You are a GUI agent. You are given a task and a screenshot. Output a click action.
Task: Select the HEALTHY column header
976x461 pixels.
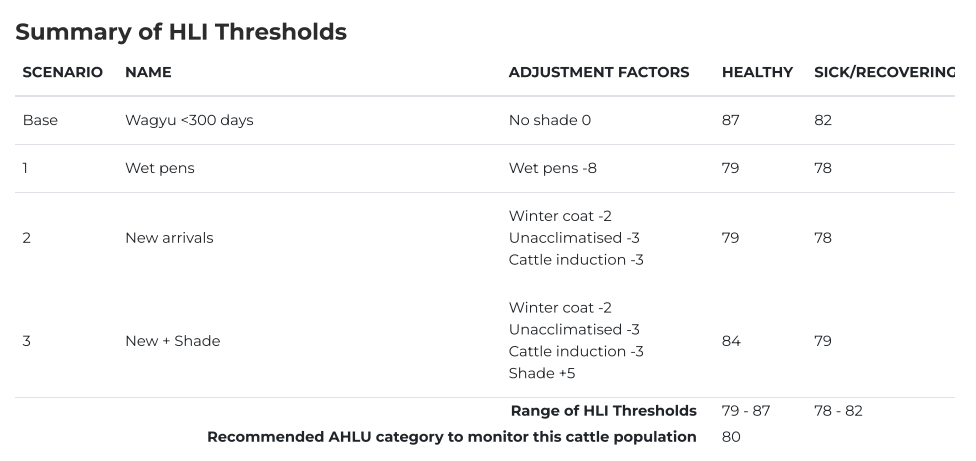point(757,72)
